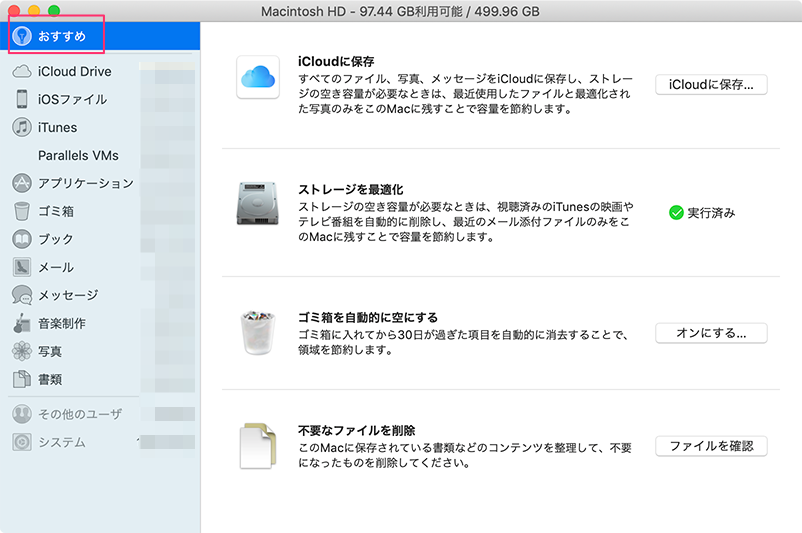Viewport: 802px width, 533px height.
Task: Click the iOSファイル phone icon
Action: pyautogui.click(x=21, y=99)
